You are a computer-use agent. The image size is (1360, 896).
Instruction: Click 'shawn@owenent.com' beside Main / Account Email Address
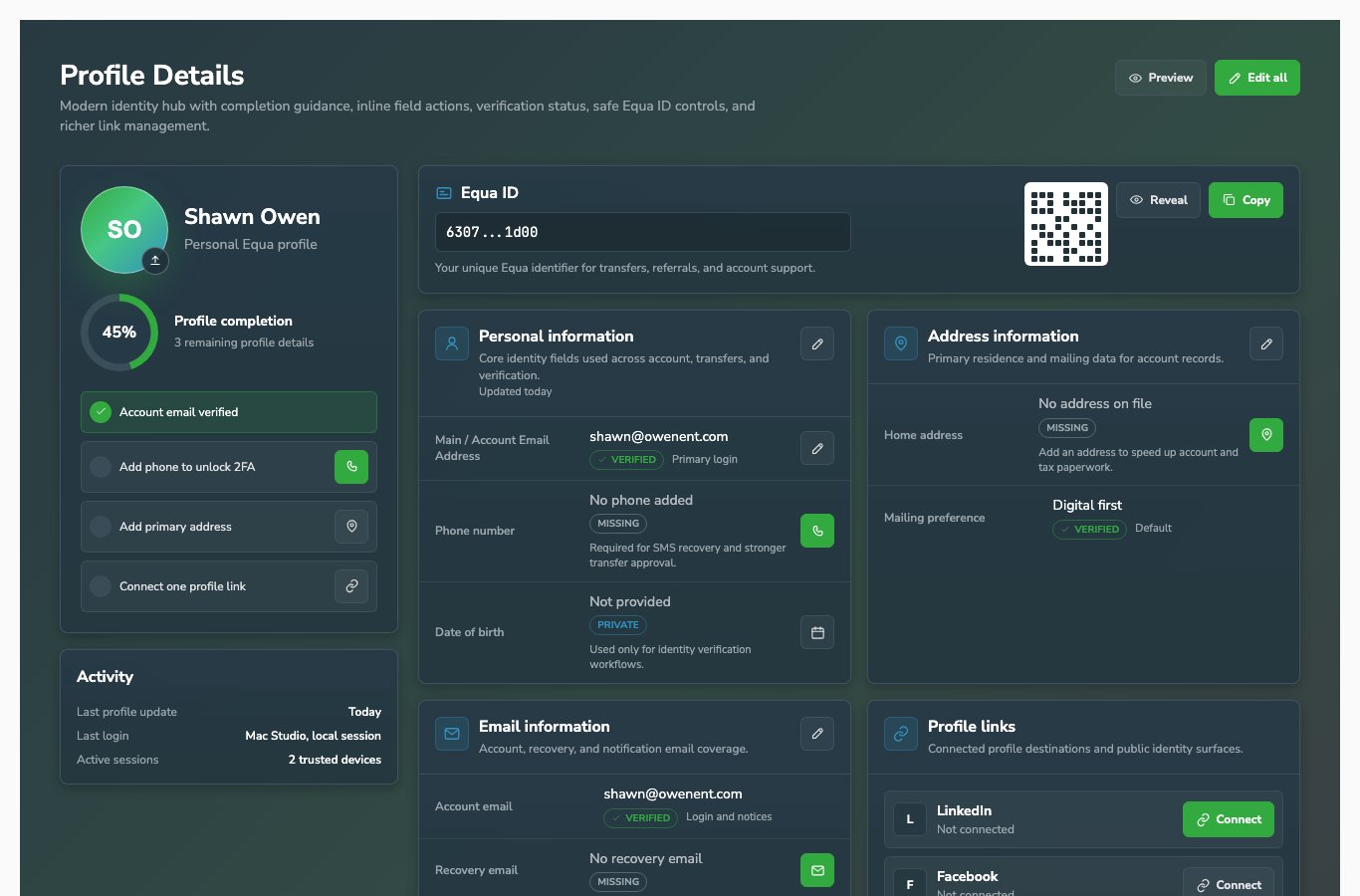pos(659,436)
